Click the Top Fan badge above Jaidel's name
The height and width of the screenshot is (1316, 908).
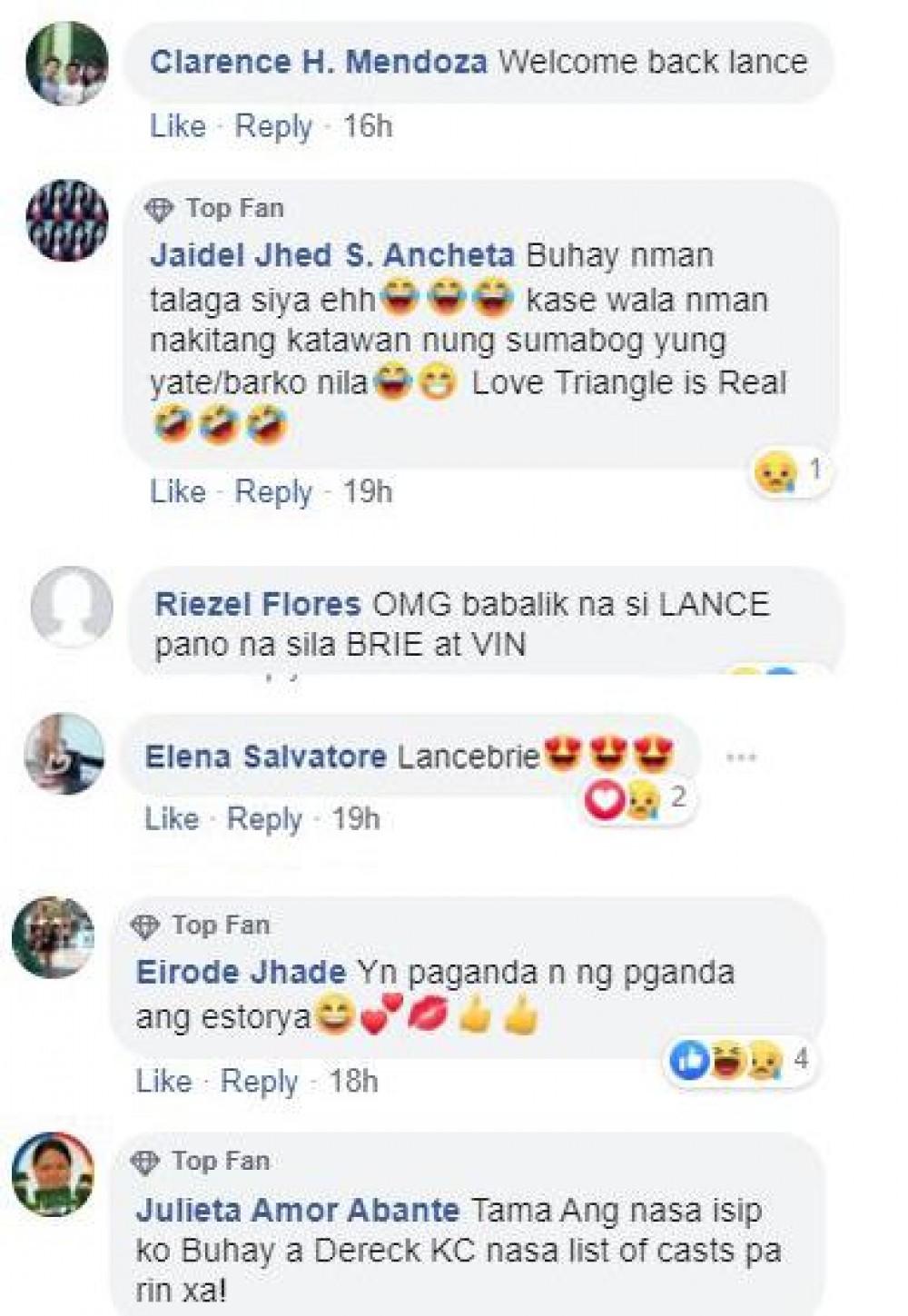point(214,209)
